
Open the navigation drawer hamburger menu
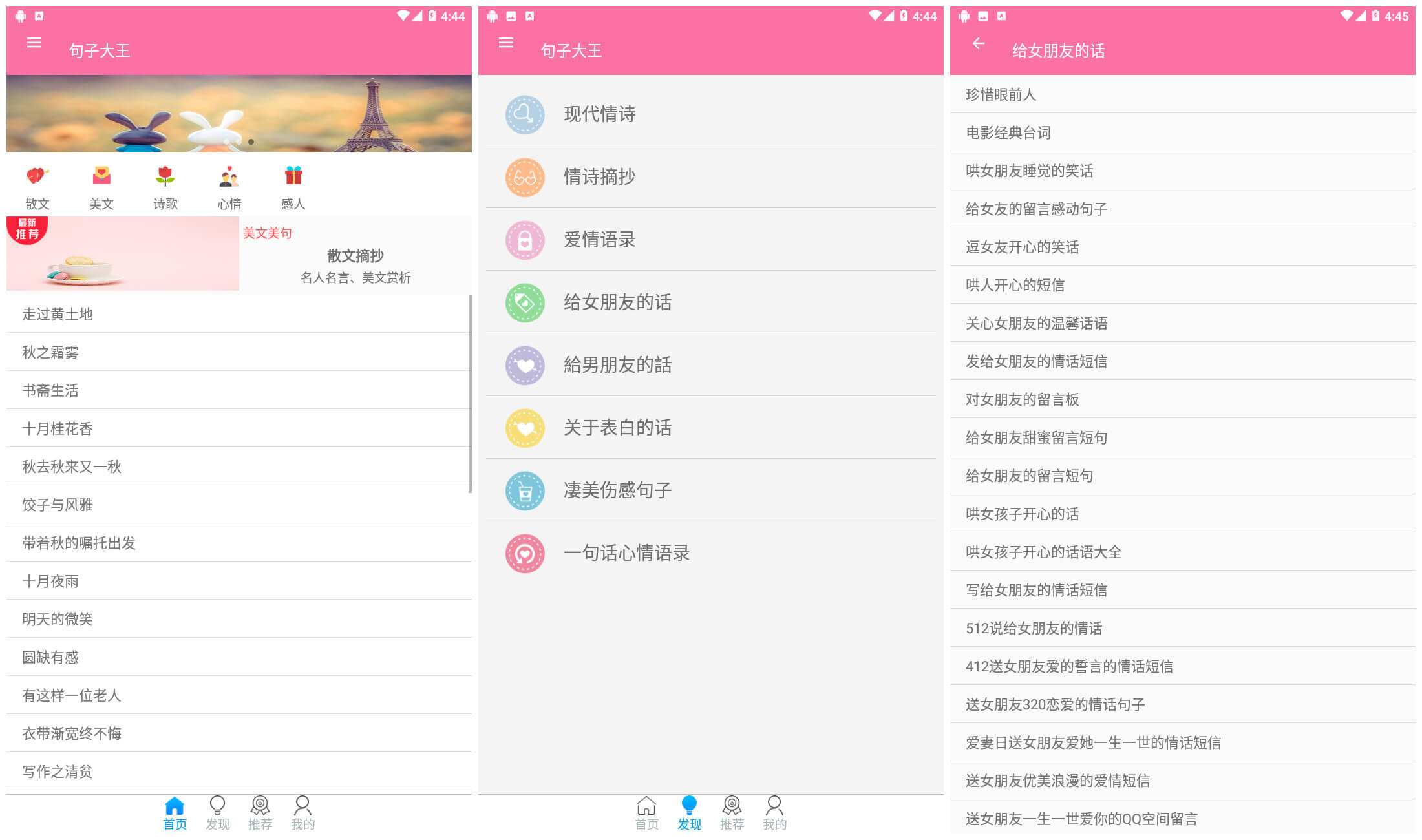click(34, 43)
